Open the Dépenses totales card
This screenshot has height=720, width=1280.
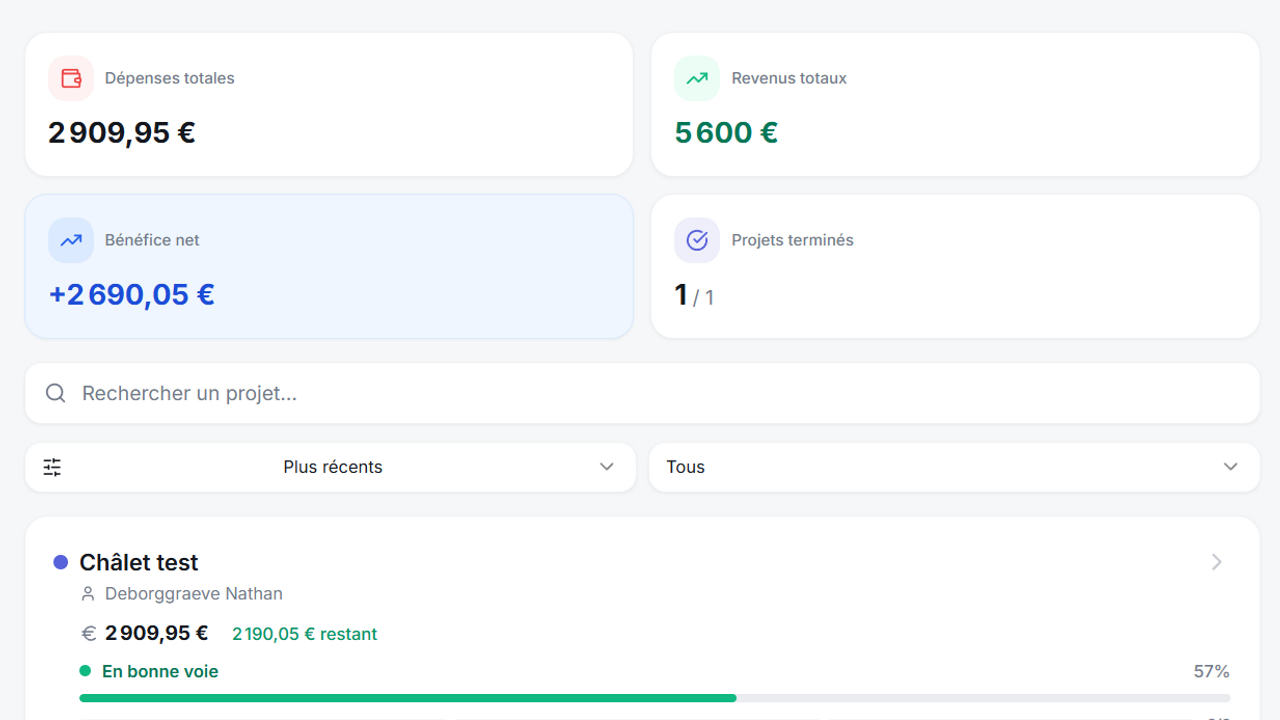[329, 104]
